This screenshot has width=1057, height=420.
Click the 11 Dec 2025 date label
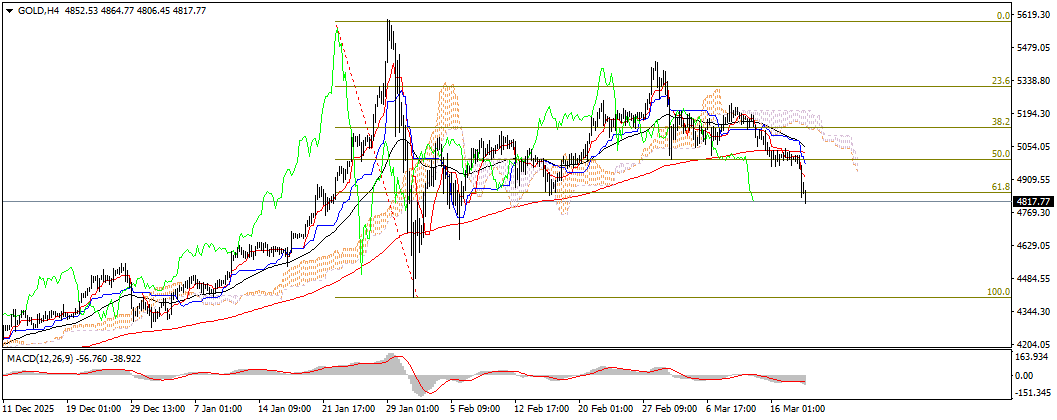(x=27, y=409)
